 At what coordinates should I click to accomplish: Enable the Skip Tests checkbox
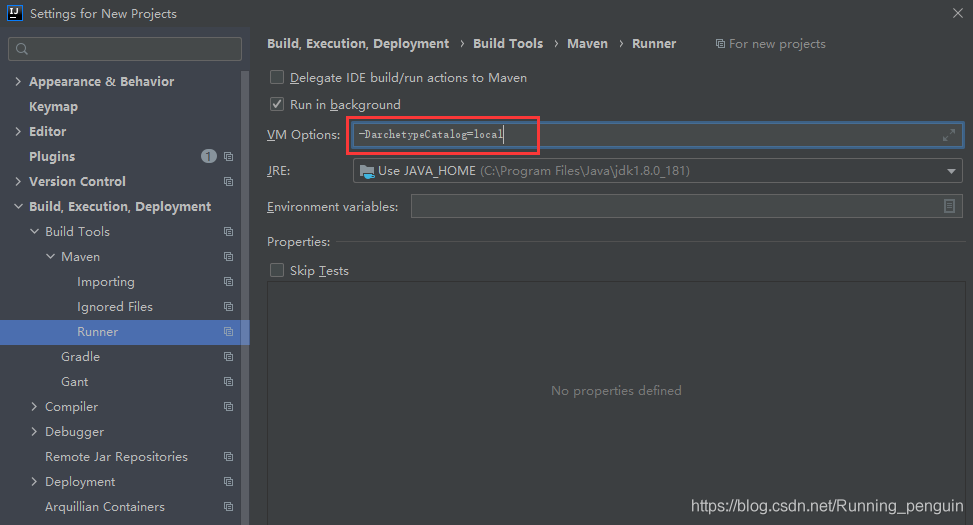point(277,271)
